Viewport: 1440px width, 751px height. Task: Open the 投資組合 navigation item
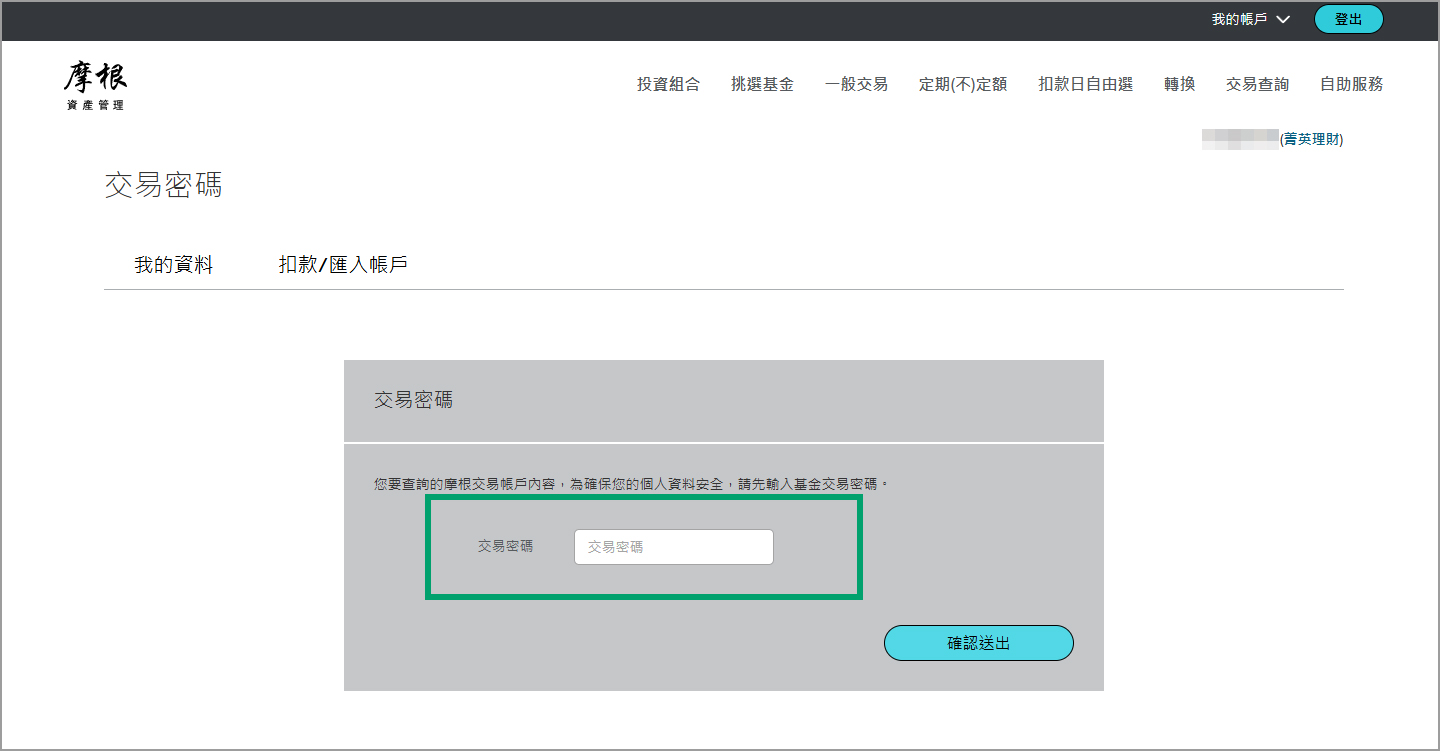(668, 84)
